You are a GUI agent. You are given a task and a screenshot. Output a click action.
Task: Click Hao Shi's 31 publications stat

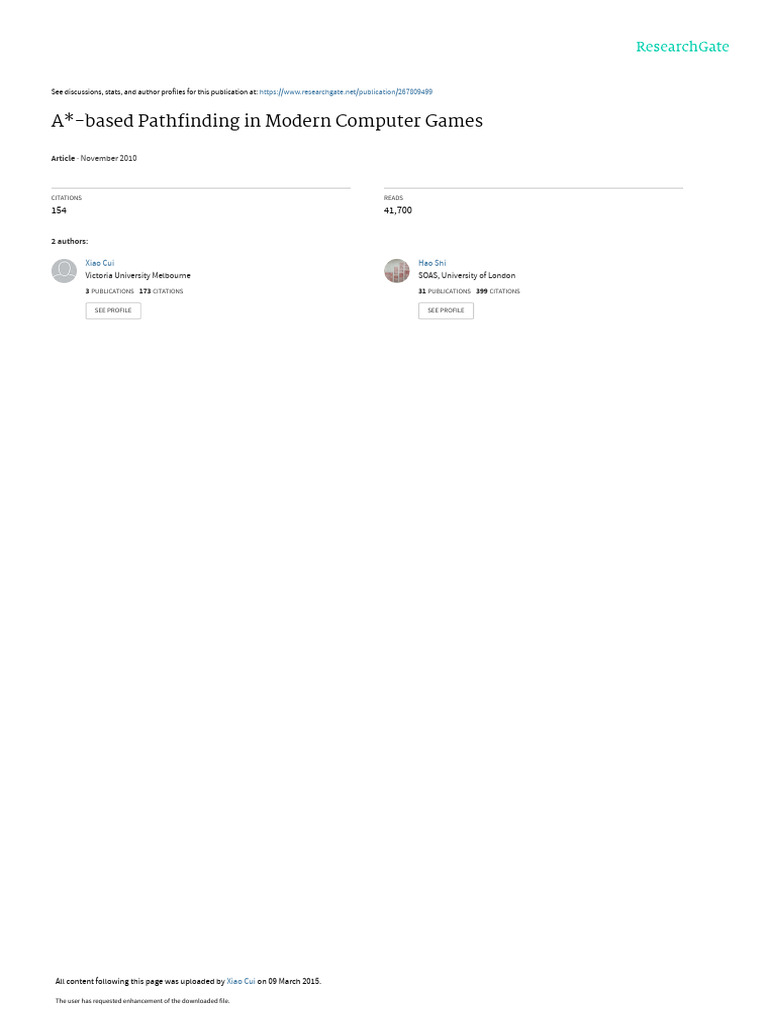(444, 291)
